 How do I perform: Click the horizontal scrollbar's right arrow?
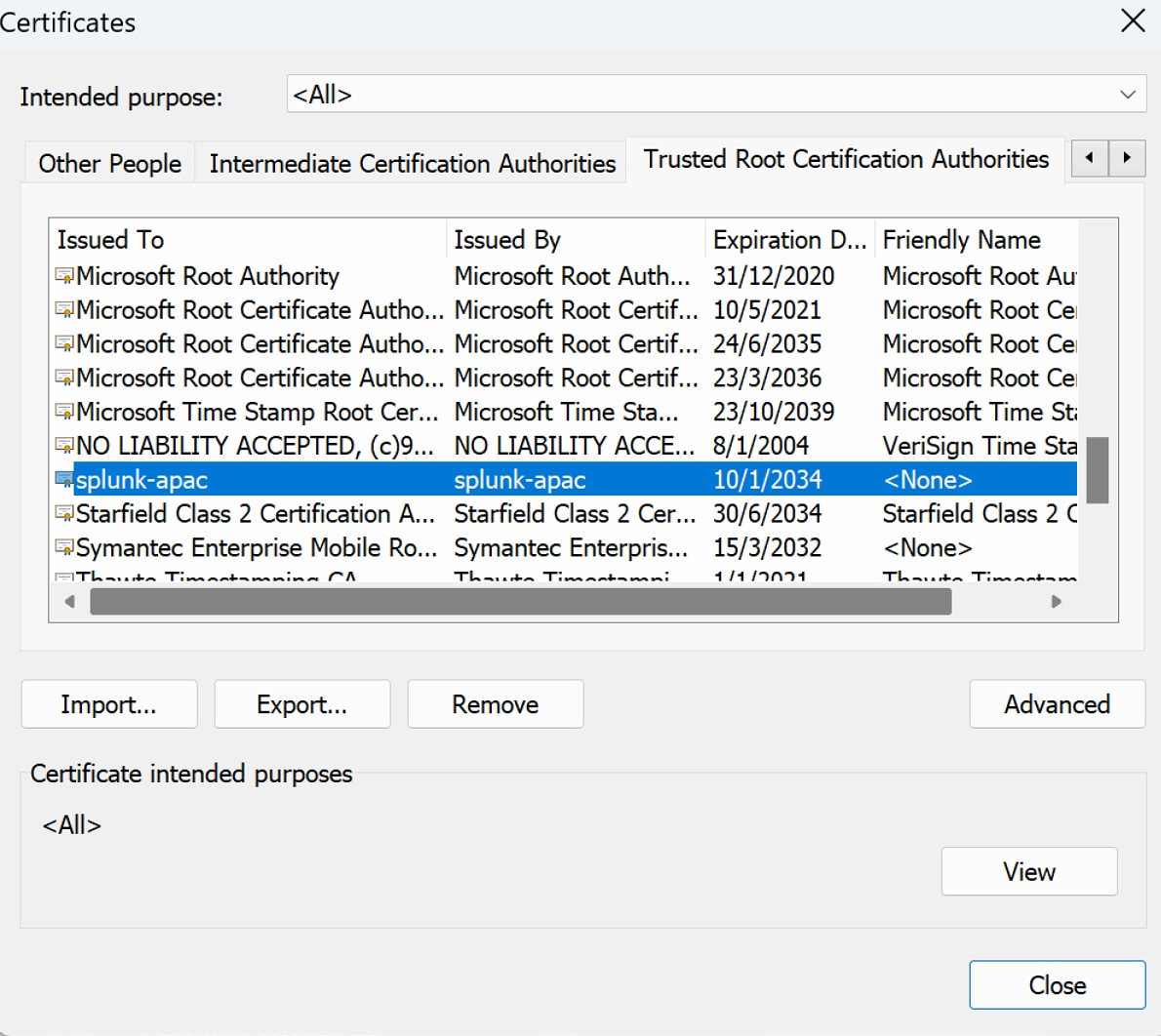coord(1057,601)
